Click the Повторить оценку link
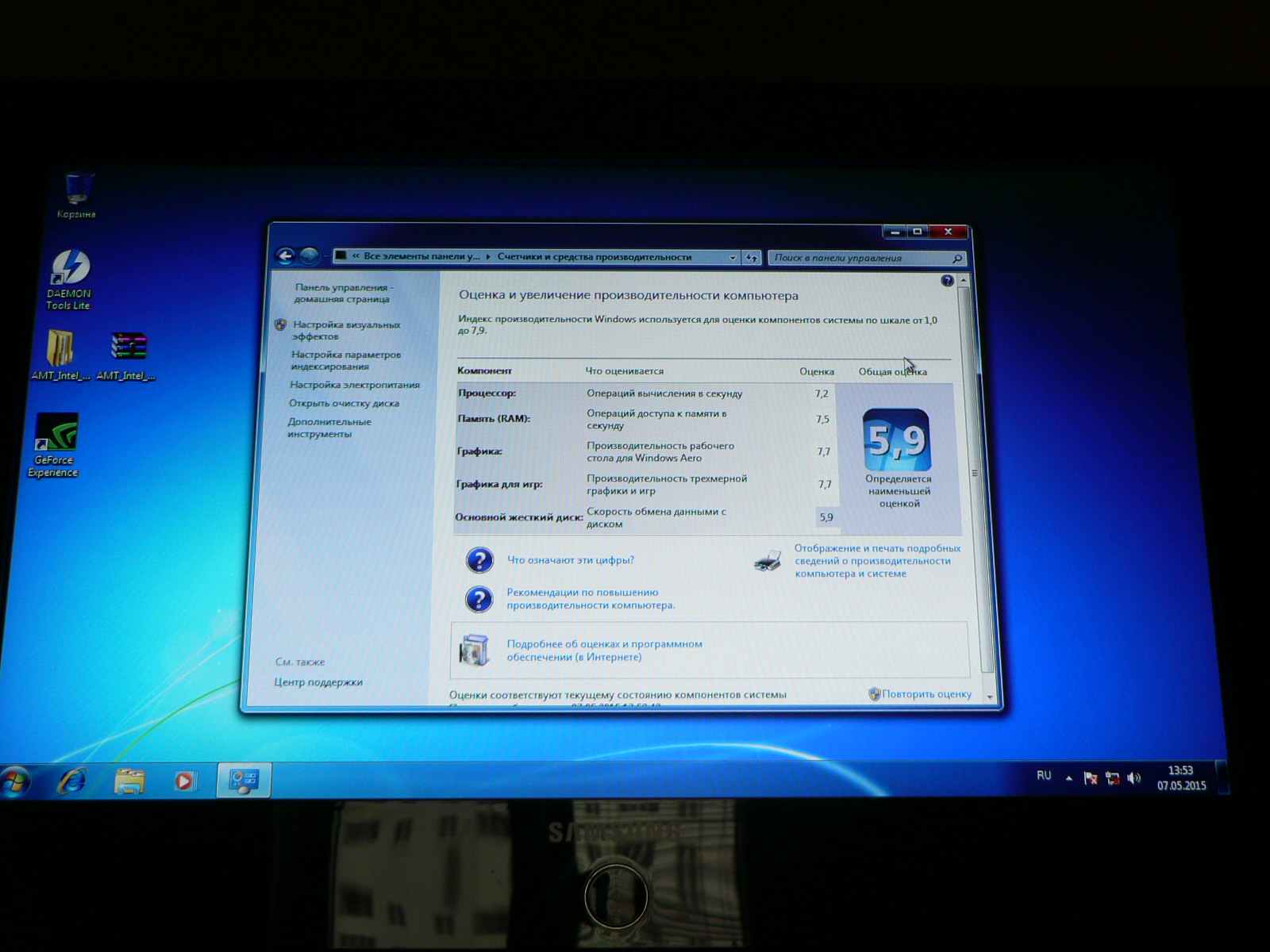This screenshot has width=1270, height=952. click(x=926, y=694)
